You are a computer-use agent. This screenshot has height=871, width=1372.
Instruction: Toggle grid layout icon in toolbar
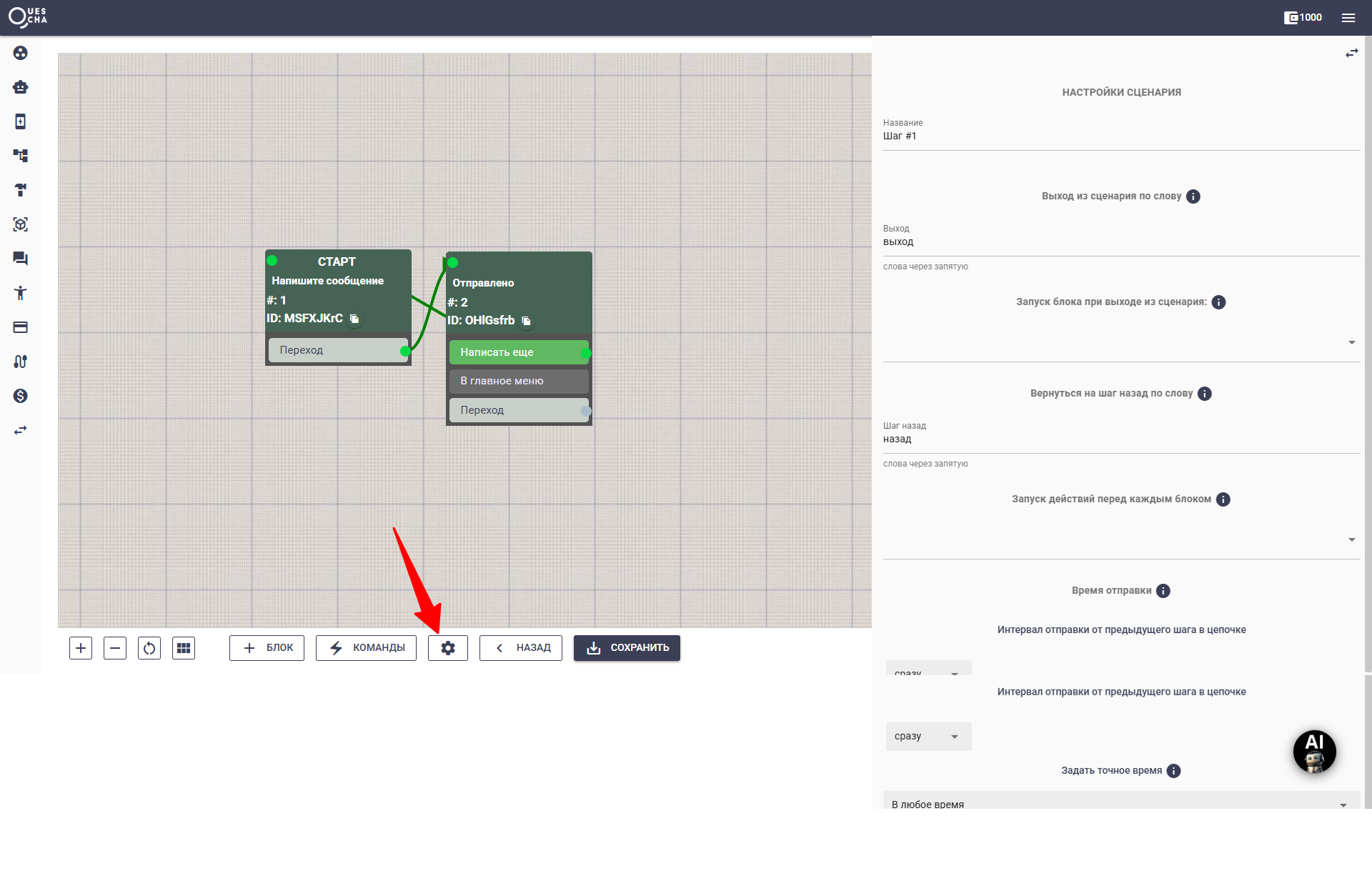coord(184,648)
